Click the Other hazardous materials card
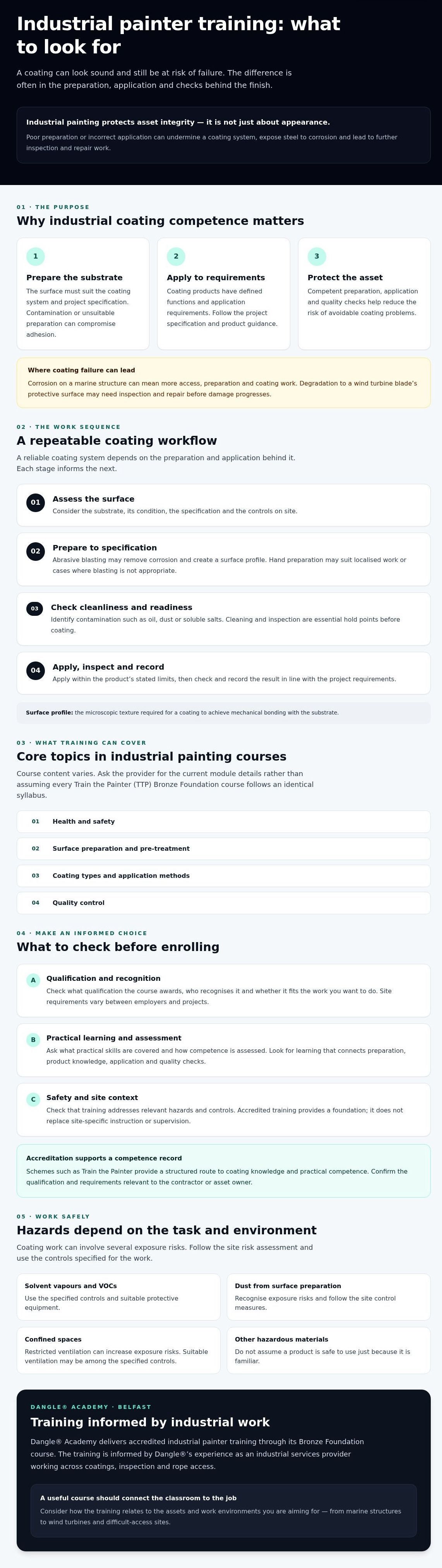This screenshot has height=1568, width=442. [329, 1351]
